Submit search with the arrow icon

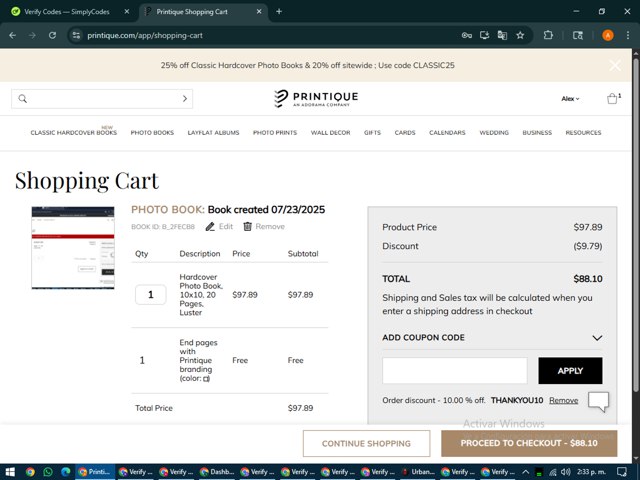[185, 99]
